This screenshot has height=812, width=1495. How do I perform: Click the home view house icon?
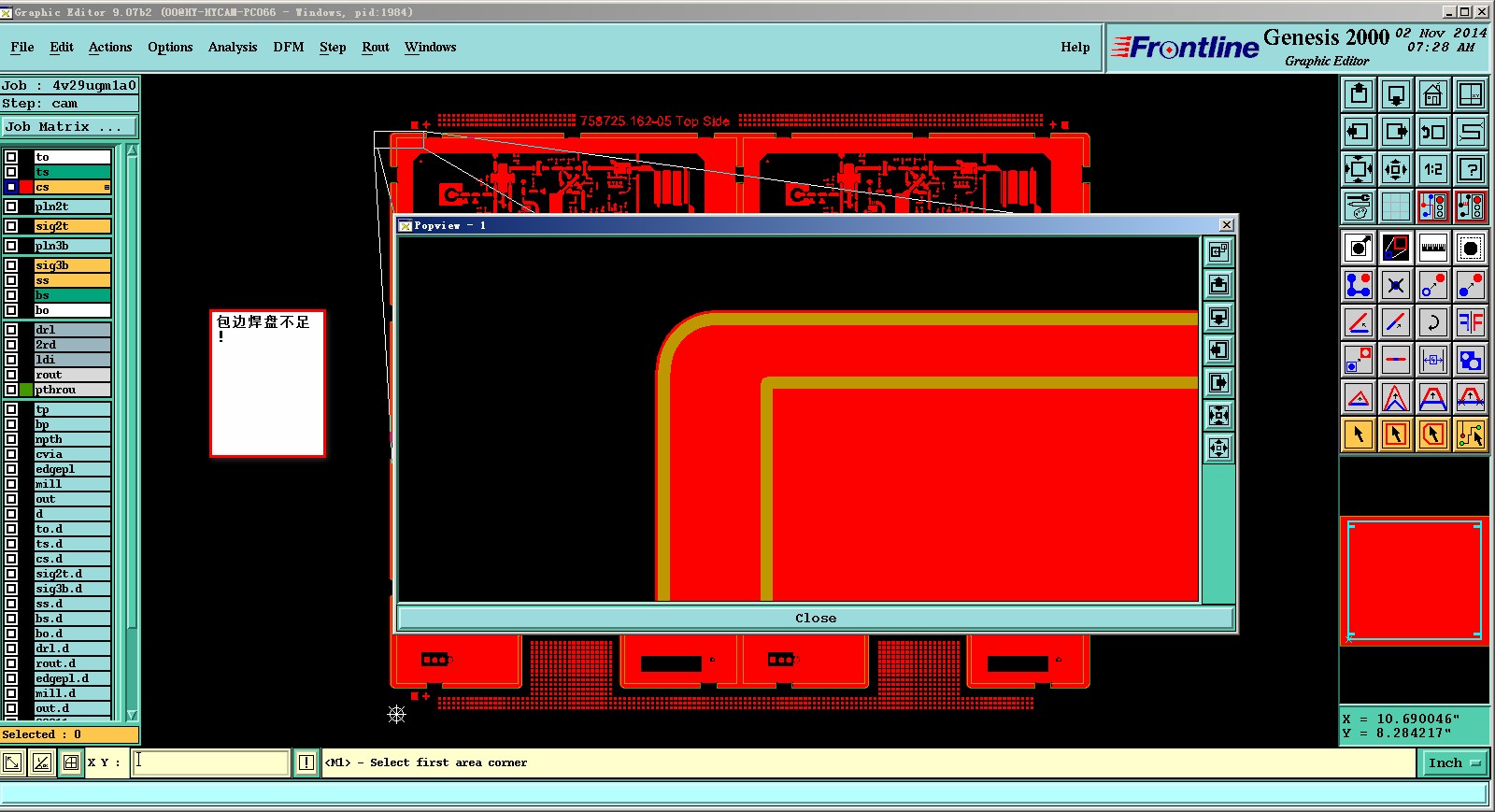click(x=1433, y=94)
